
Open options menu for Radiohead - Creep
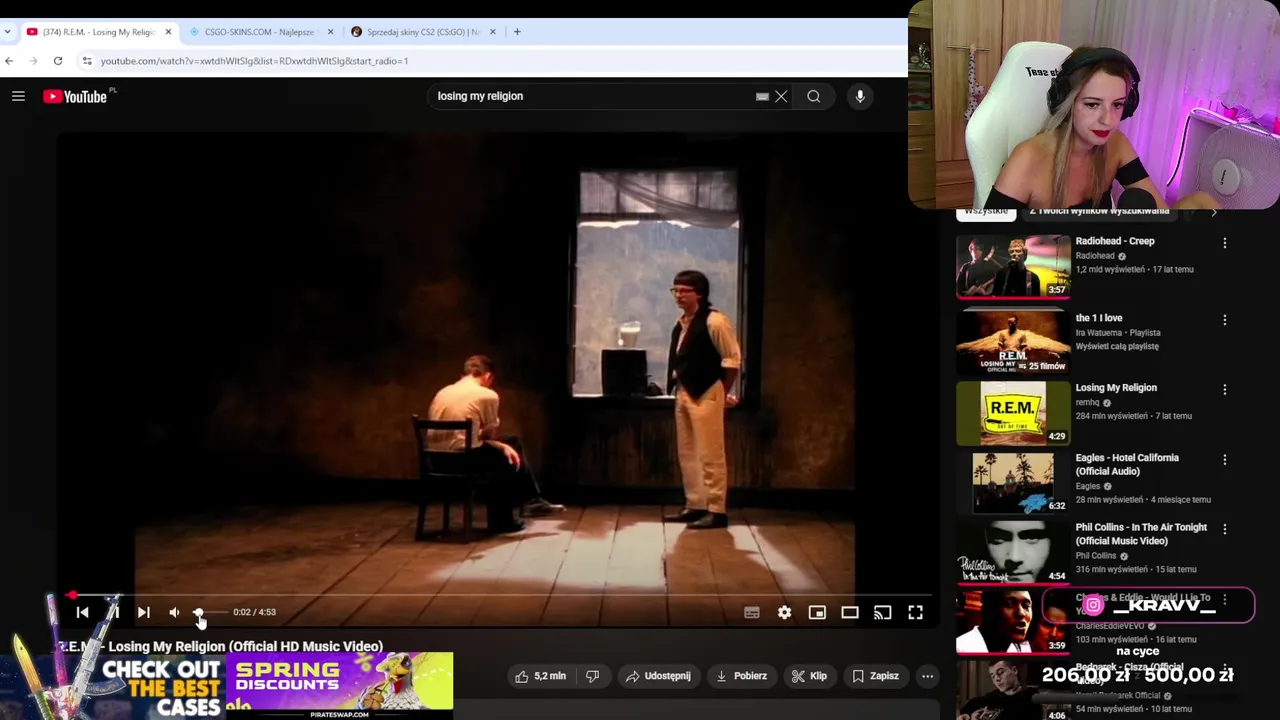point(1224,243)
